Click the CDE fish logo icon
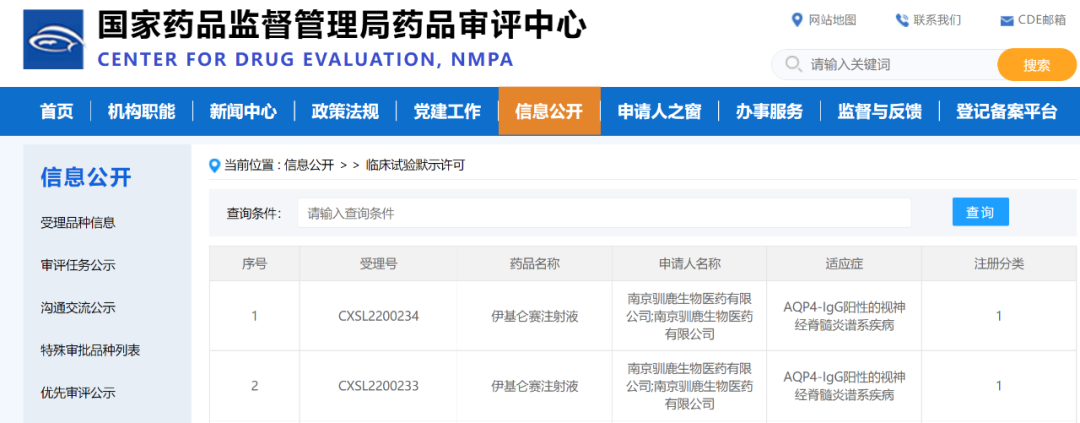Screen dimensions: 1080x423 [53, 39]
